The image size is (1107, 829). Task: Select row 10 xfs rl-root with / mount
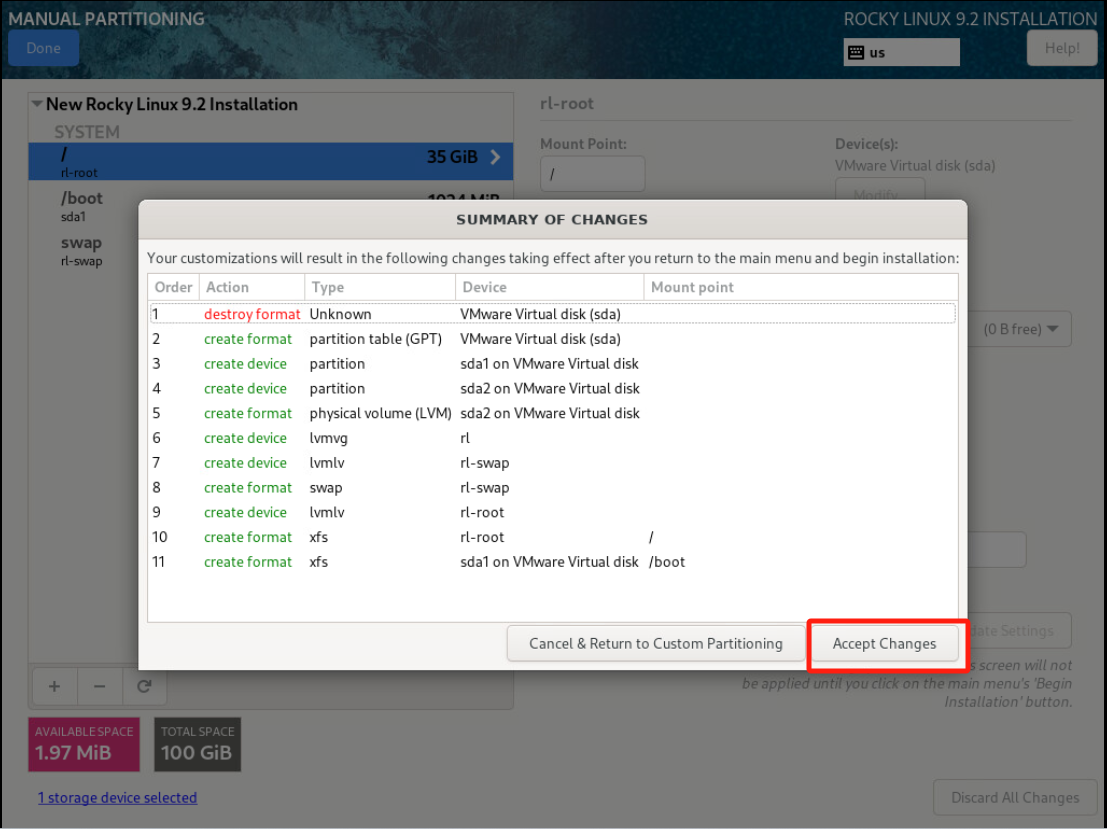(553, 537)
